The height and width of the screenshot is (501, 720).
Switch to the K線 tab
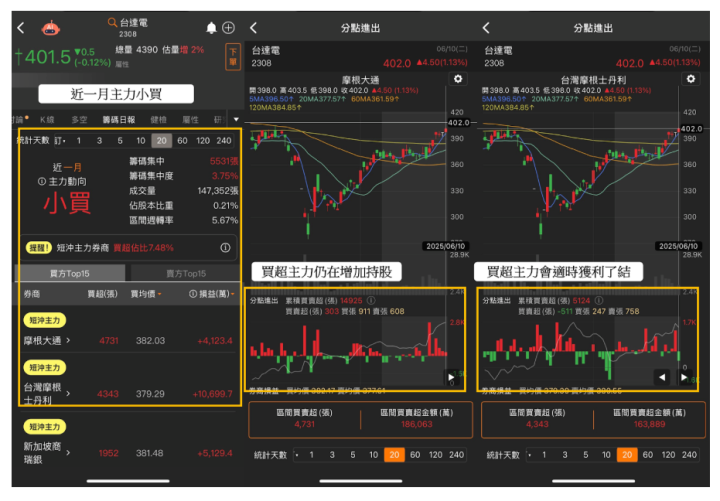47,120
